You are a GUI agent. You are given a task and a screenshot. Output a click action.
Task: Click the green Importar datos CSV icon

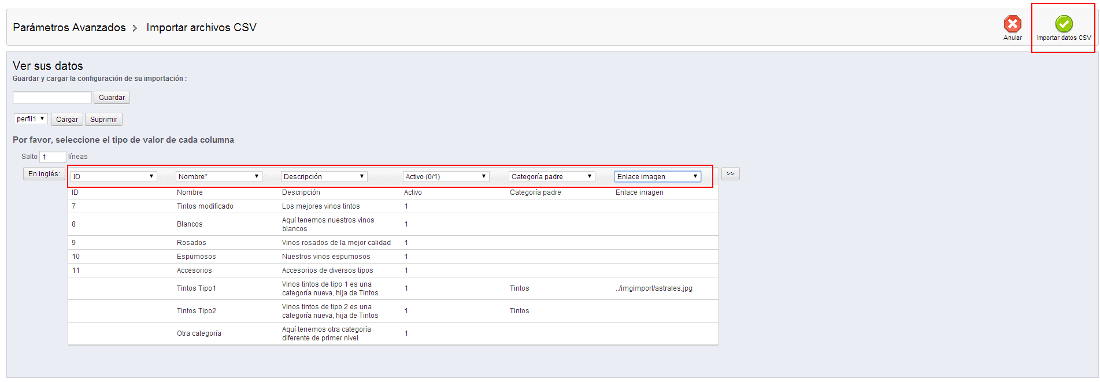coord(1064,24)
